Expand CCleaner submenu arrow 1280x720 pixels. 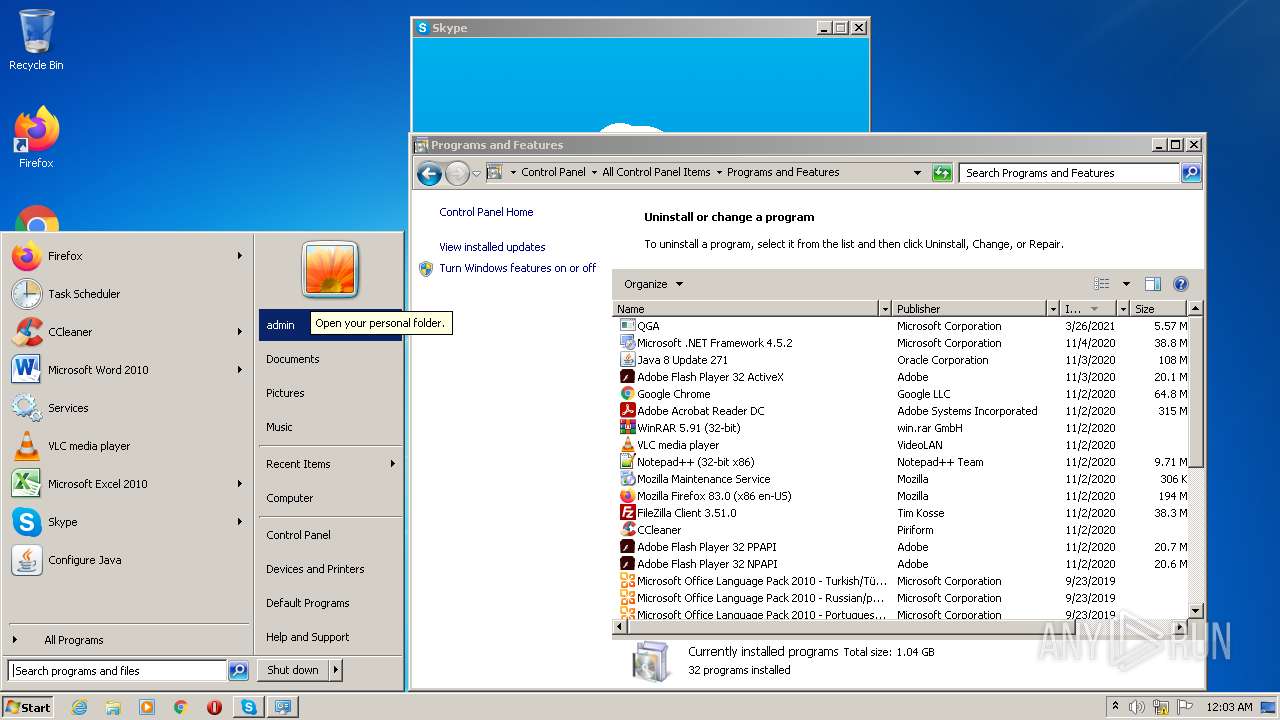tap(239, 332)
